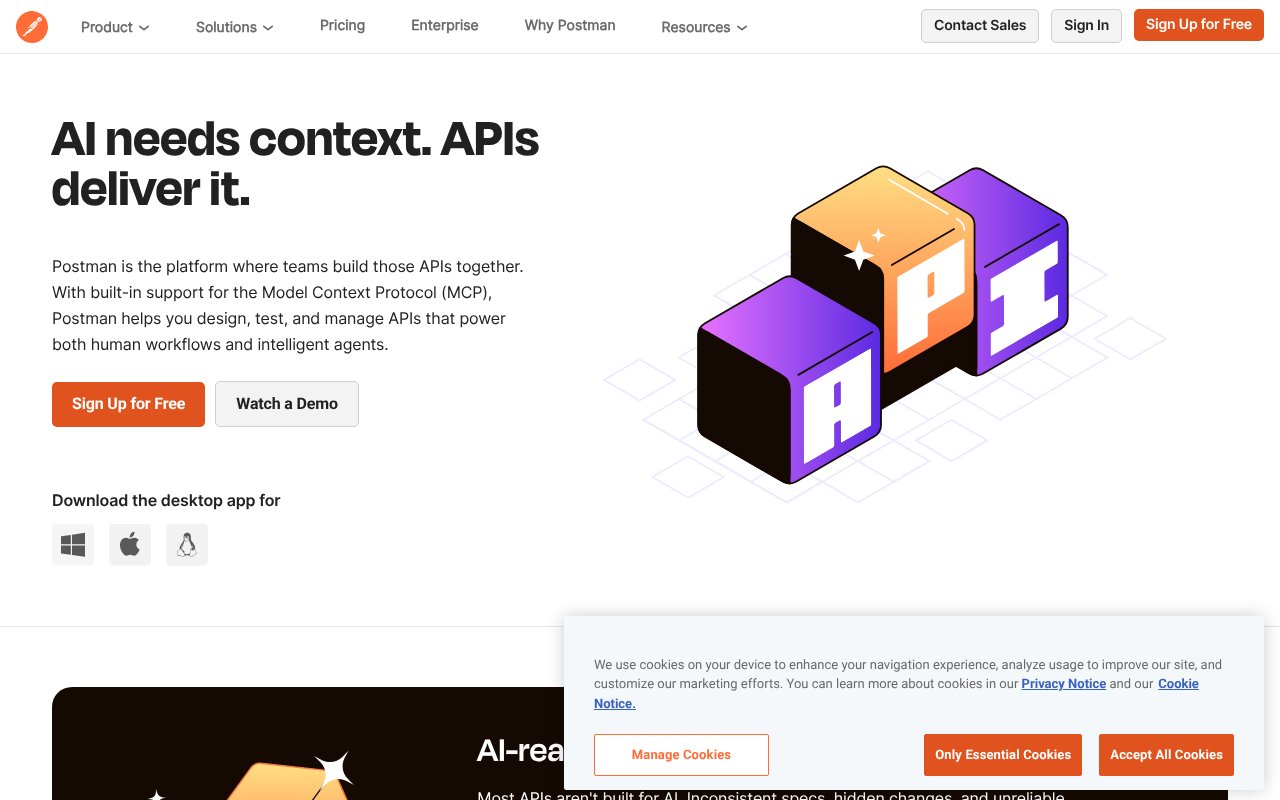1280x800 pixels.
Task: Expand the Product dropdown menu
Action: coord(115,27)
